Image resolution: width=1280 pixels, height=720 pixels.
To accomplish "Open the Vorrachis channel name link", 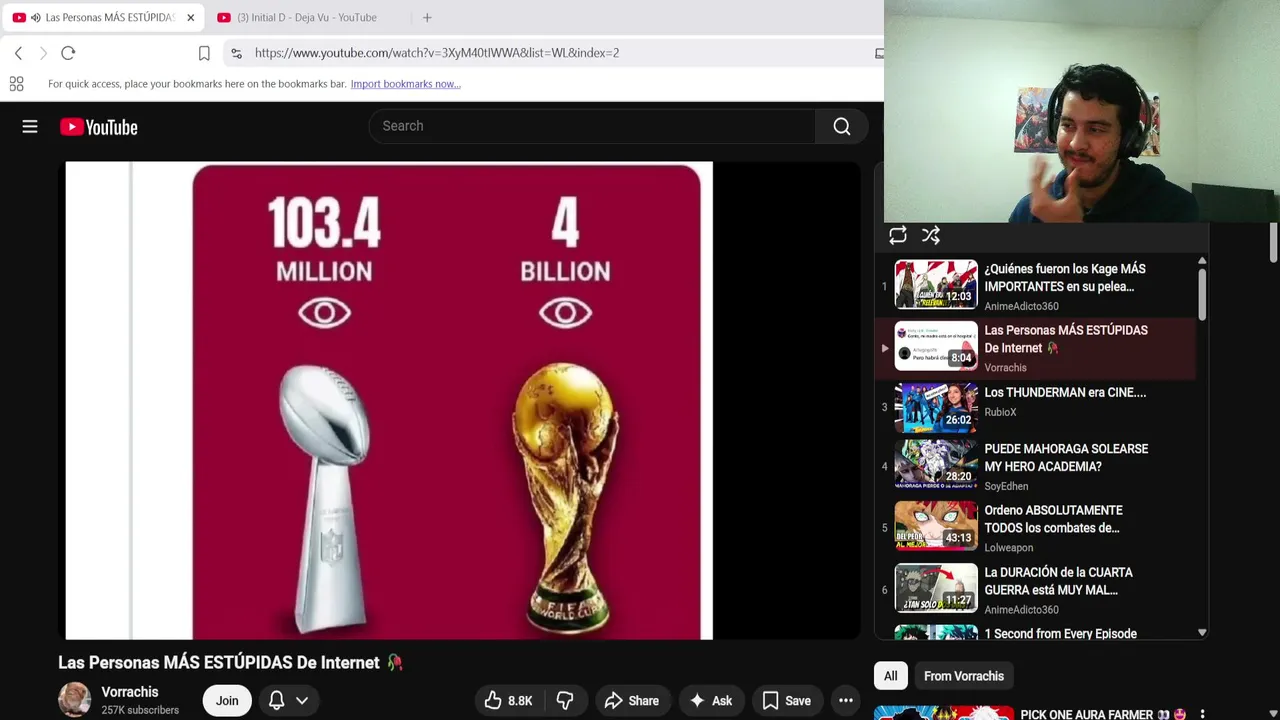I will coord(130,692).
